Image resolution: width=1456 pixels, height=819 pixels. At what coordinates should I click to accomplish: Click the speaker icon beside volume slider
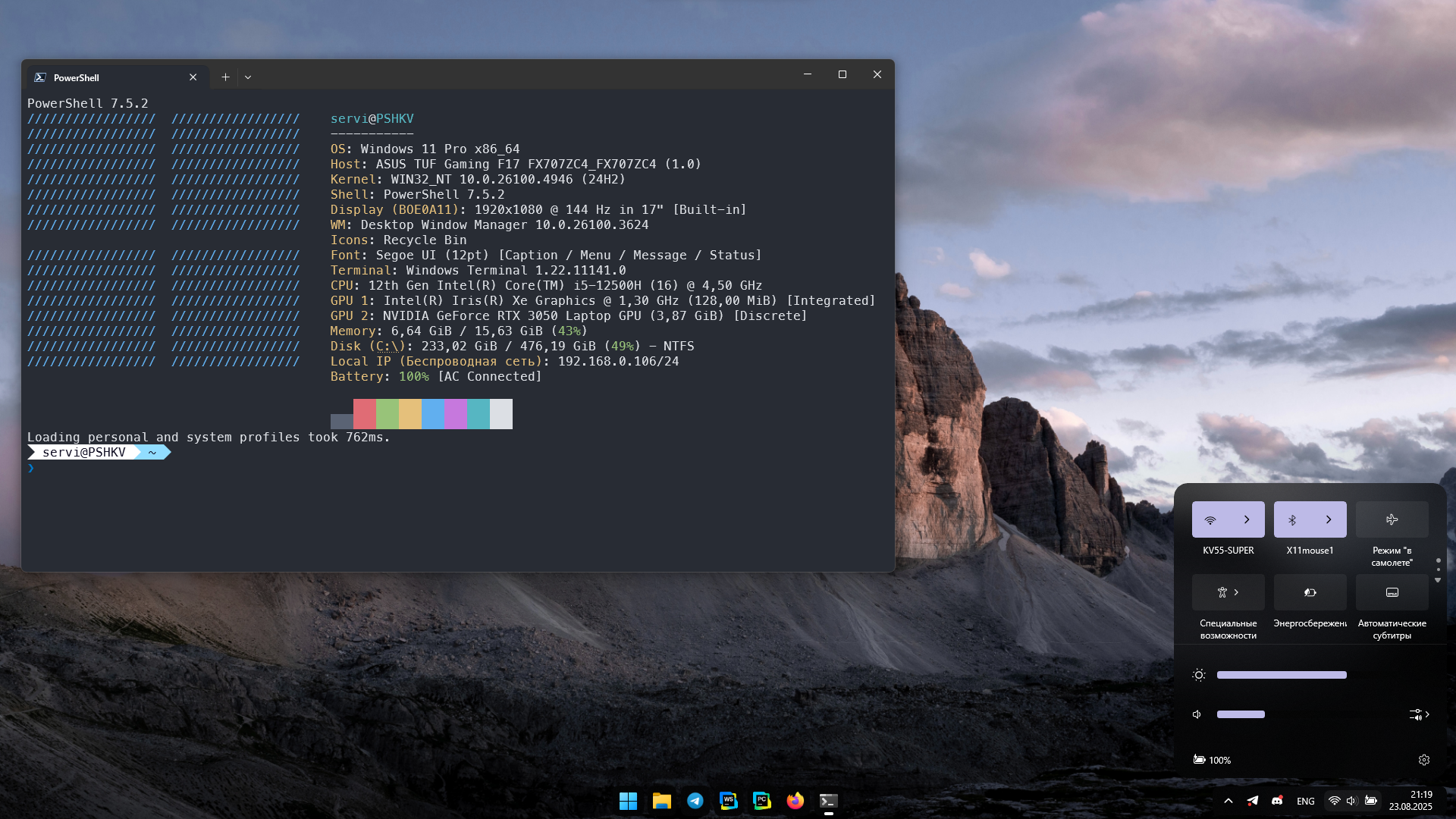coord(1197,714)
